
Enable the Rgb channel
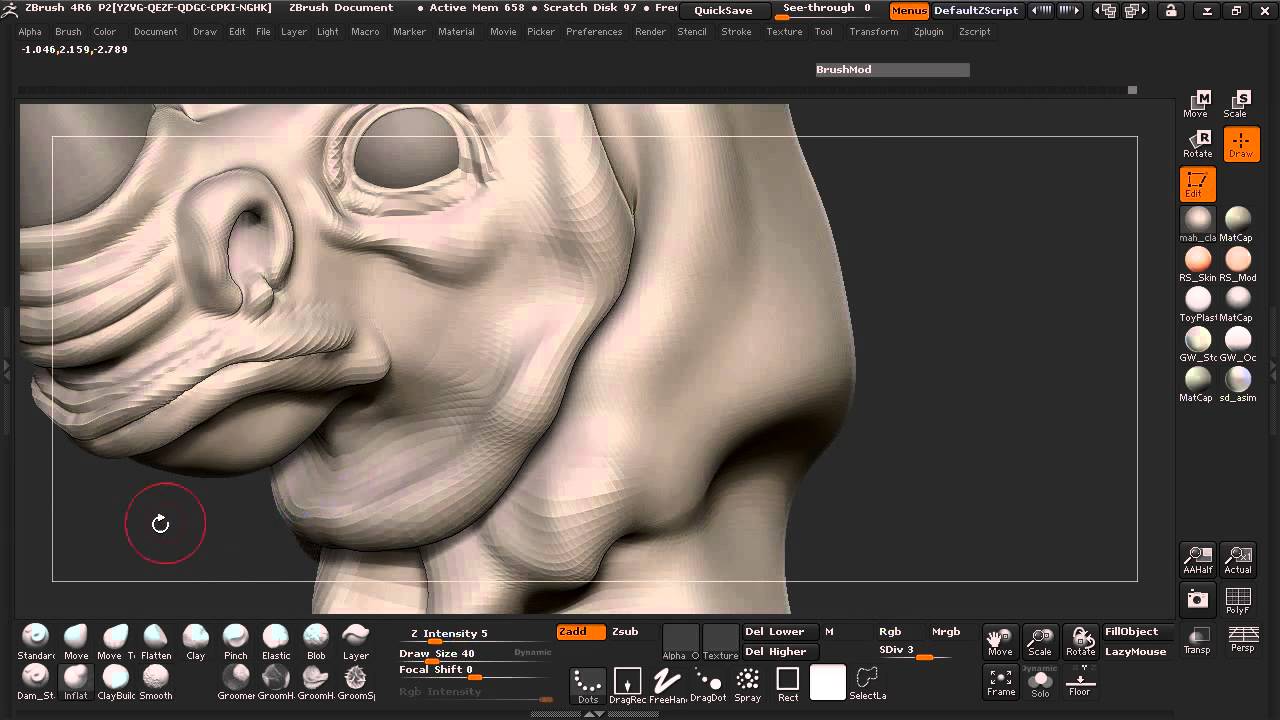[890, 632]
